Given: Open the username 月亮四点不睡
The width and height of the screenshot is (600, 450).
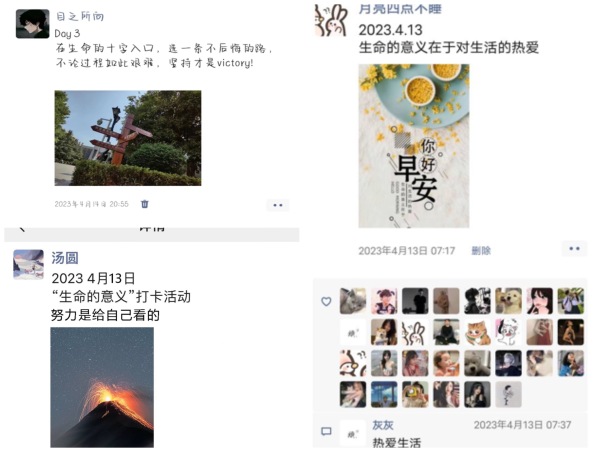Looking at the screenshot, I should (400, 9).
